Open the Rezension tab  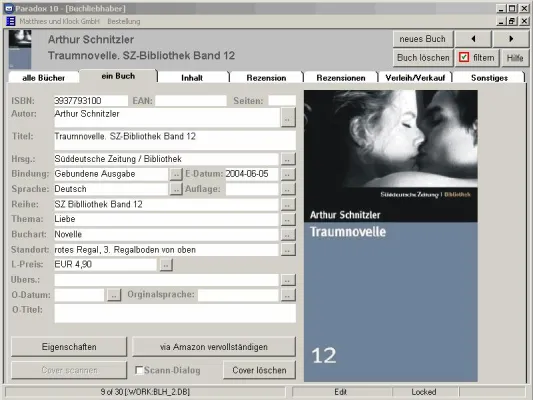pos(266,77)
